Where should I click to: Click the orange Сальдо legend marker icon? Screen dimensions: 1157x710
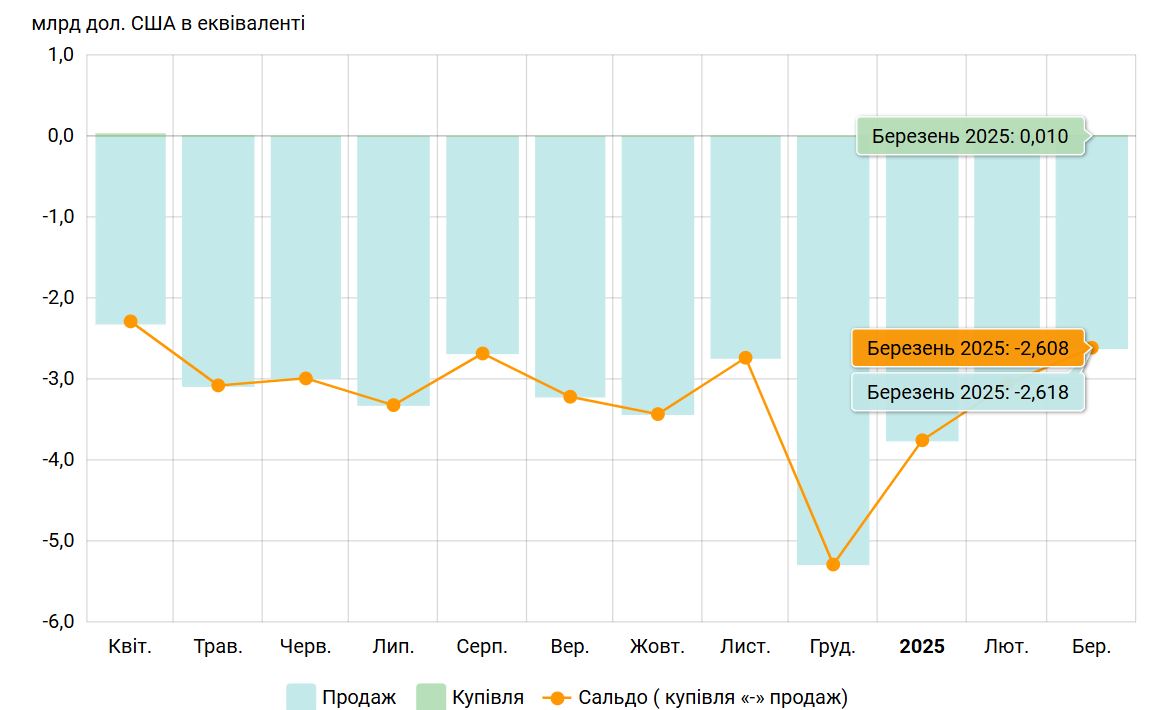(557, 697)
